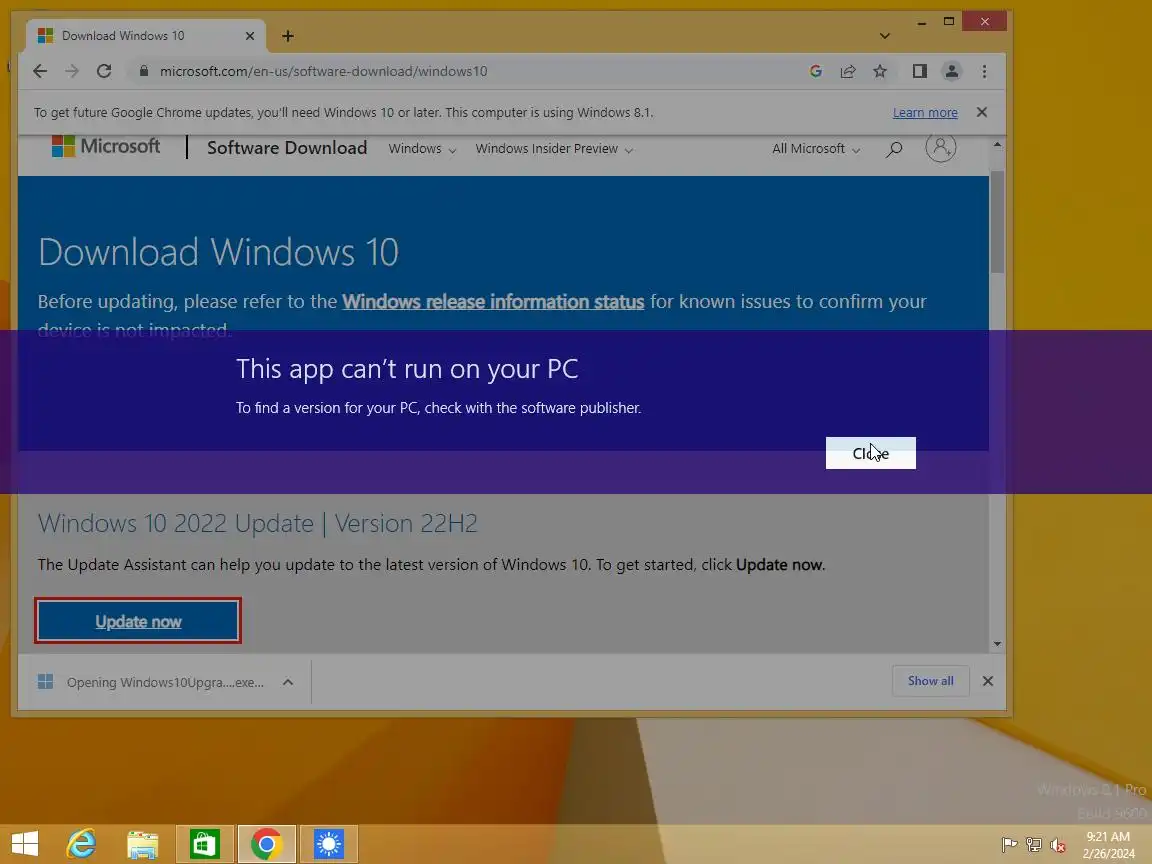Image resolution: width=1152 pixels, height=864 pixels.
Task: Open the Windows Store taskbar icon
Action: coord(204,843)
